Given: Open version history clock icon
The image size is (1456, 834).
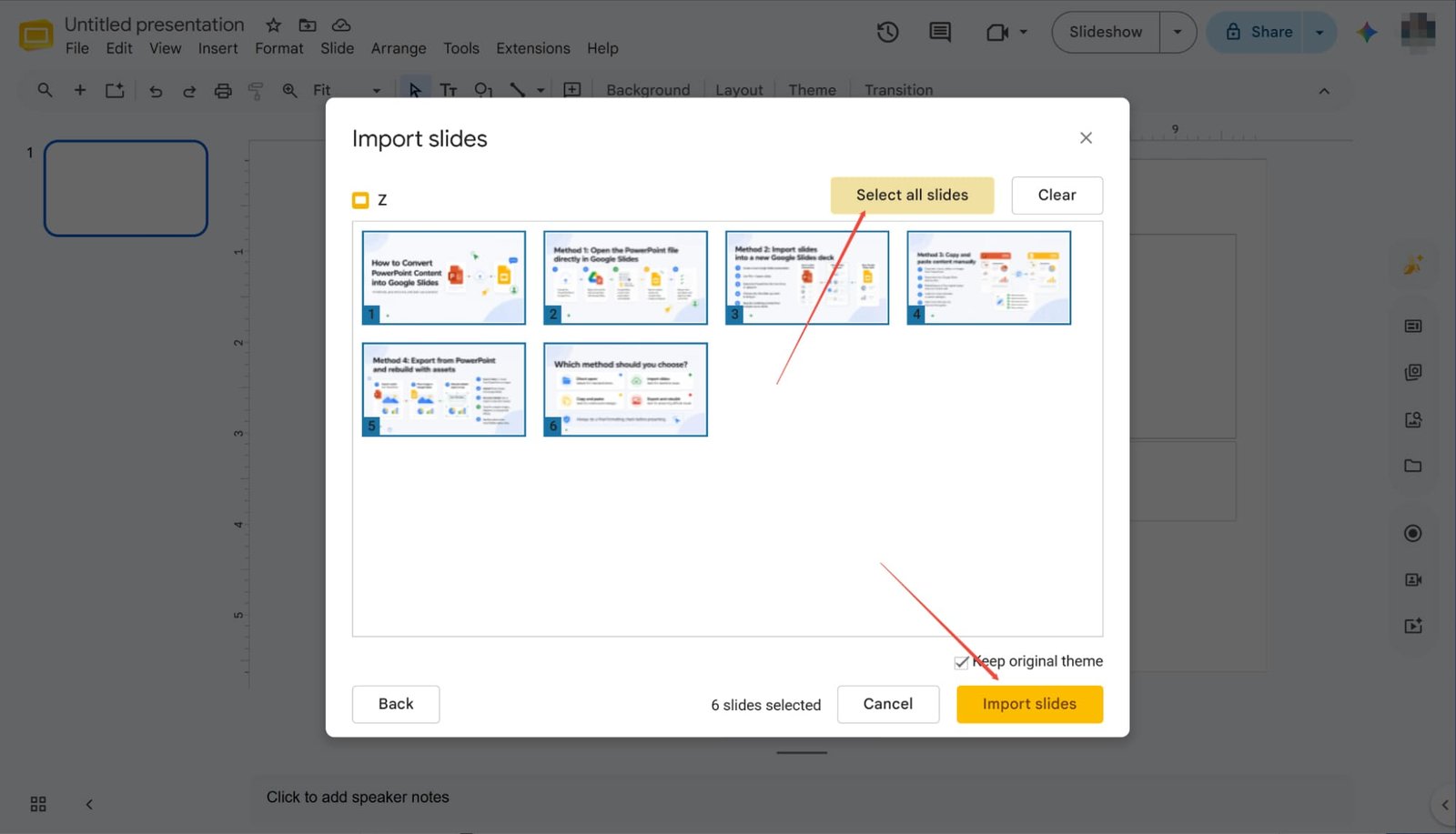Looking at the screenshot, I should click(887, 33).
